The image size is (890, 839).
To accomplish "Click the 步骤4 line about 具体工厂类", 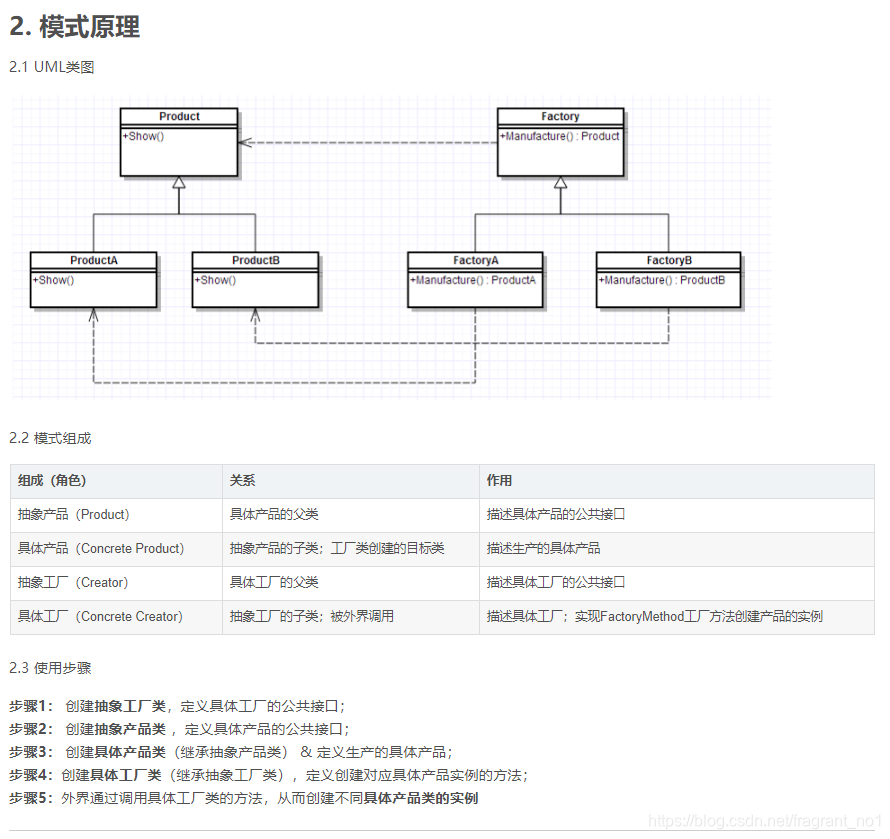I will (x=269, y=775).
